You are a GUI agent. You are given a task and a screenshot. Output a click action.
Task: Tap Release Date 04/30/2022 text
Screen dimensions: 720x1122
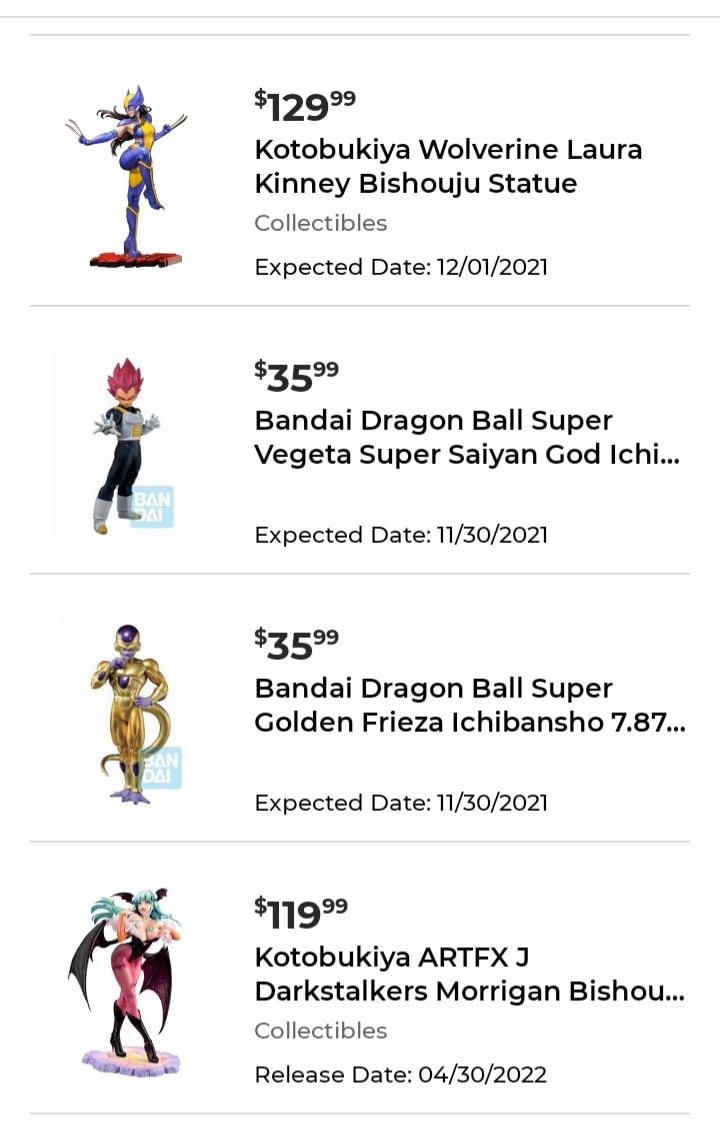tap(400, 1075)
